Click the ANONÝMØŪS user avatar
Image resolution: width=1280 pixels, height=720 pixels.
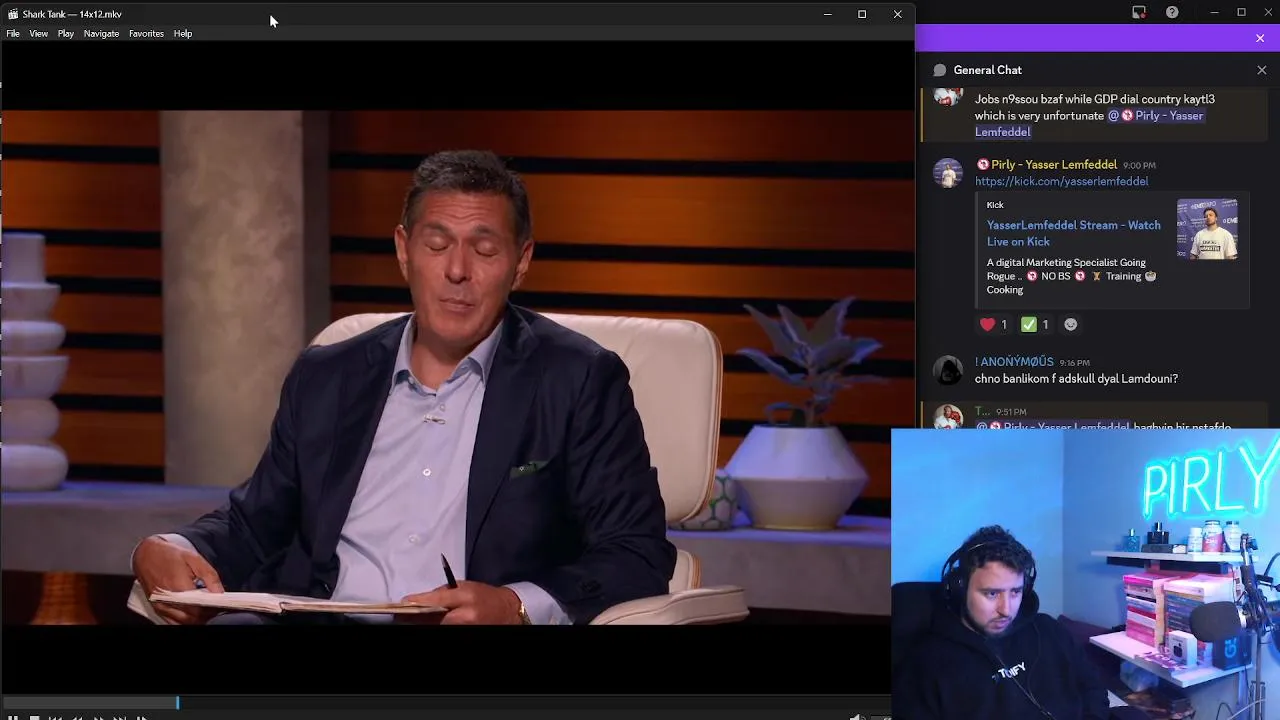[948, 370]
